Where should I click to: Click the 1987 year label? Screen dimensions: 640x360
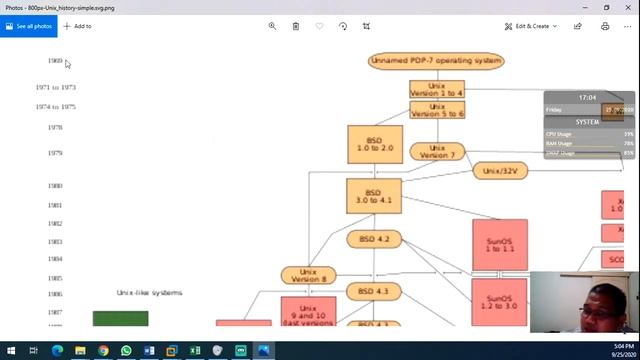(55, 312)
